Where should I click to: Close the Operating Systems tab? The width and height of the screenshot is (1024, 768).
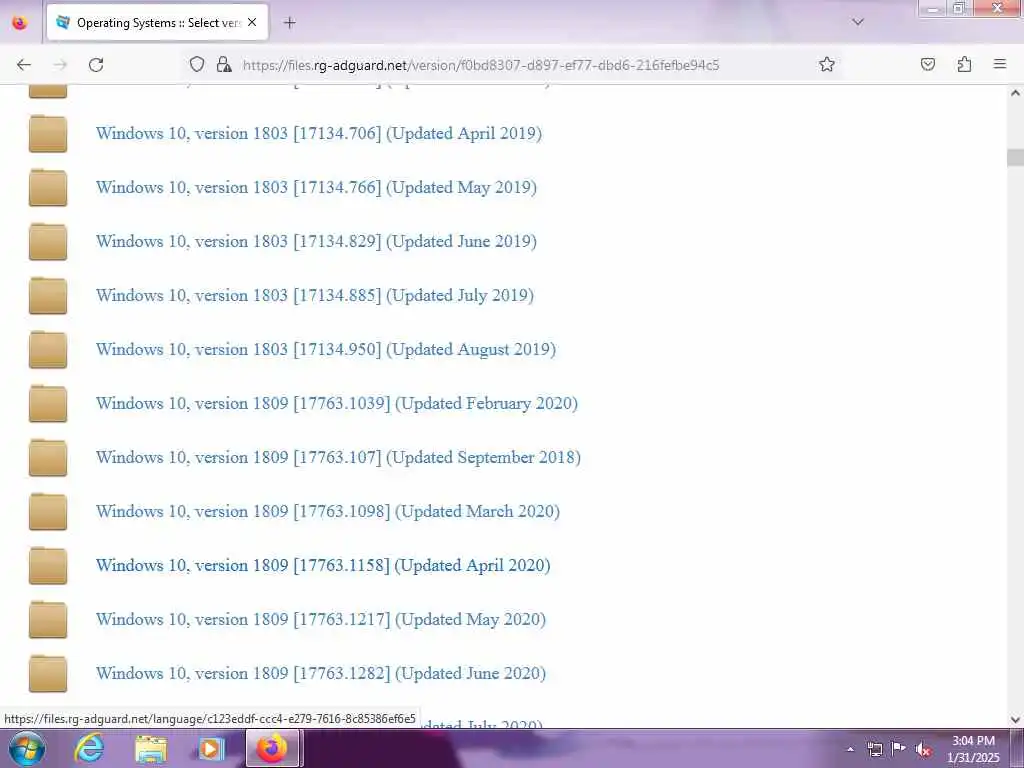(x=252, y=22)
